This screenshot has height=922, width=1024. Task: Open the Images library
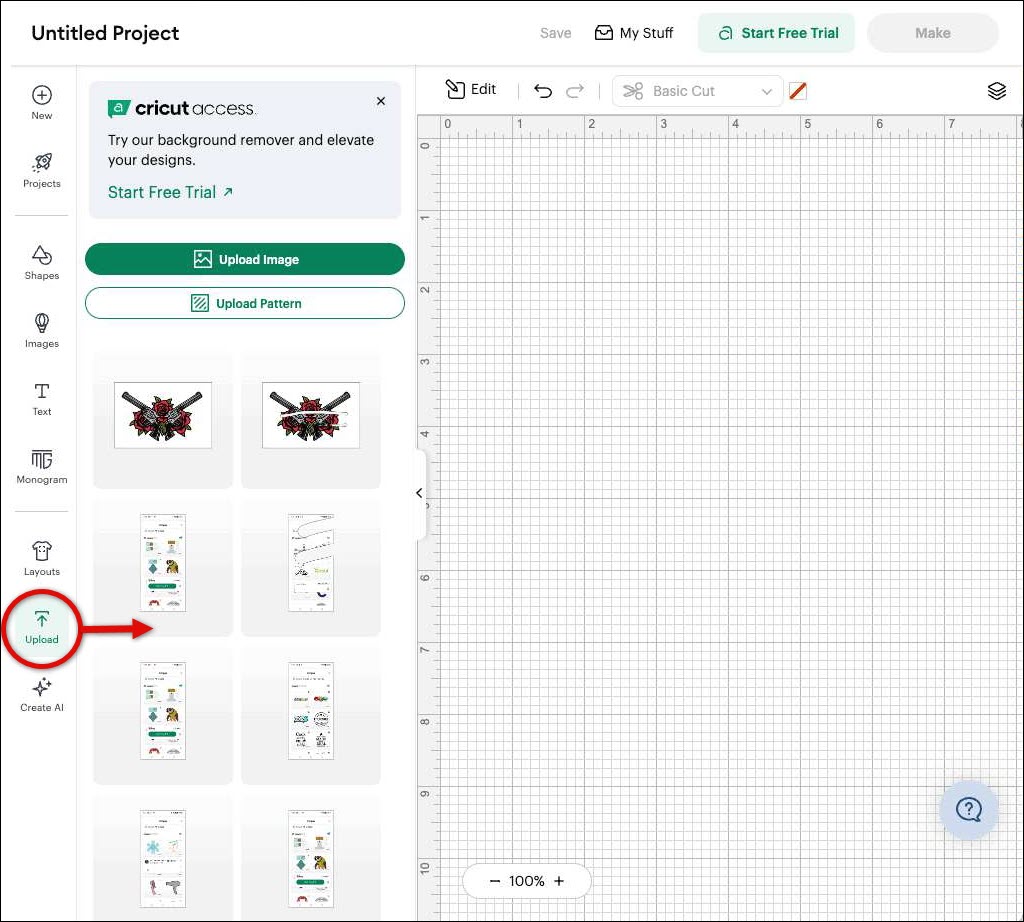tap(41, 330)
